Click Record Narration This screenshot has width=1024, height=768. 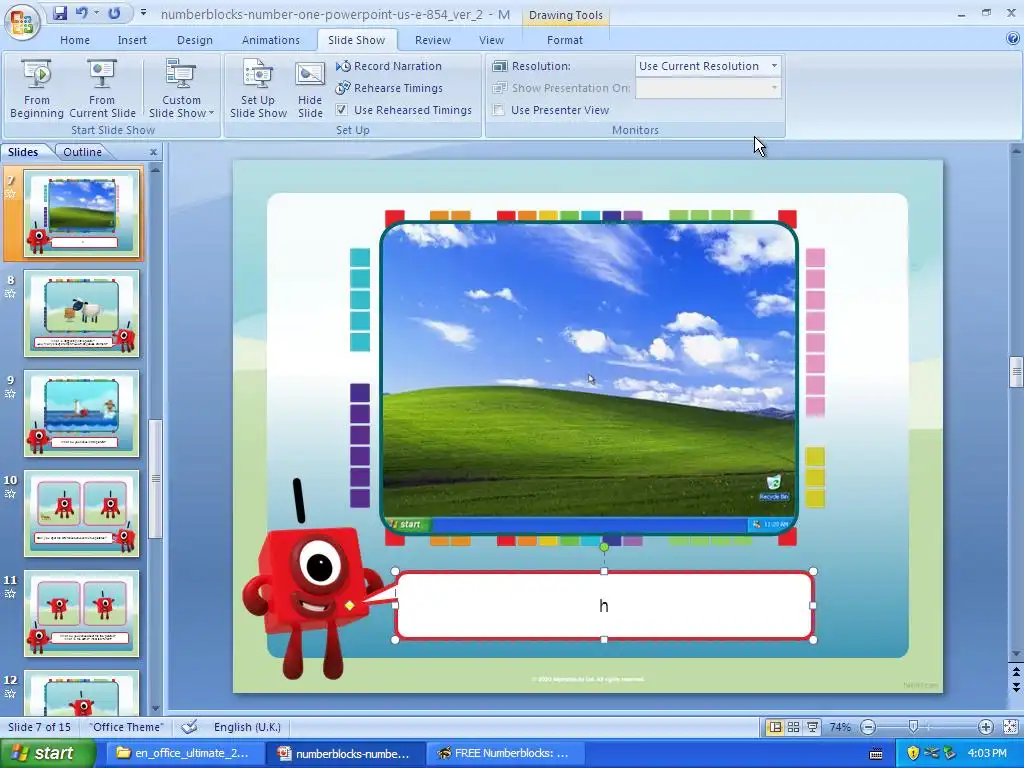point(389,66)
